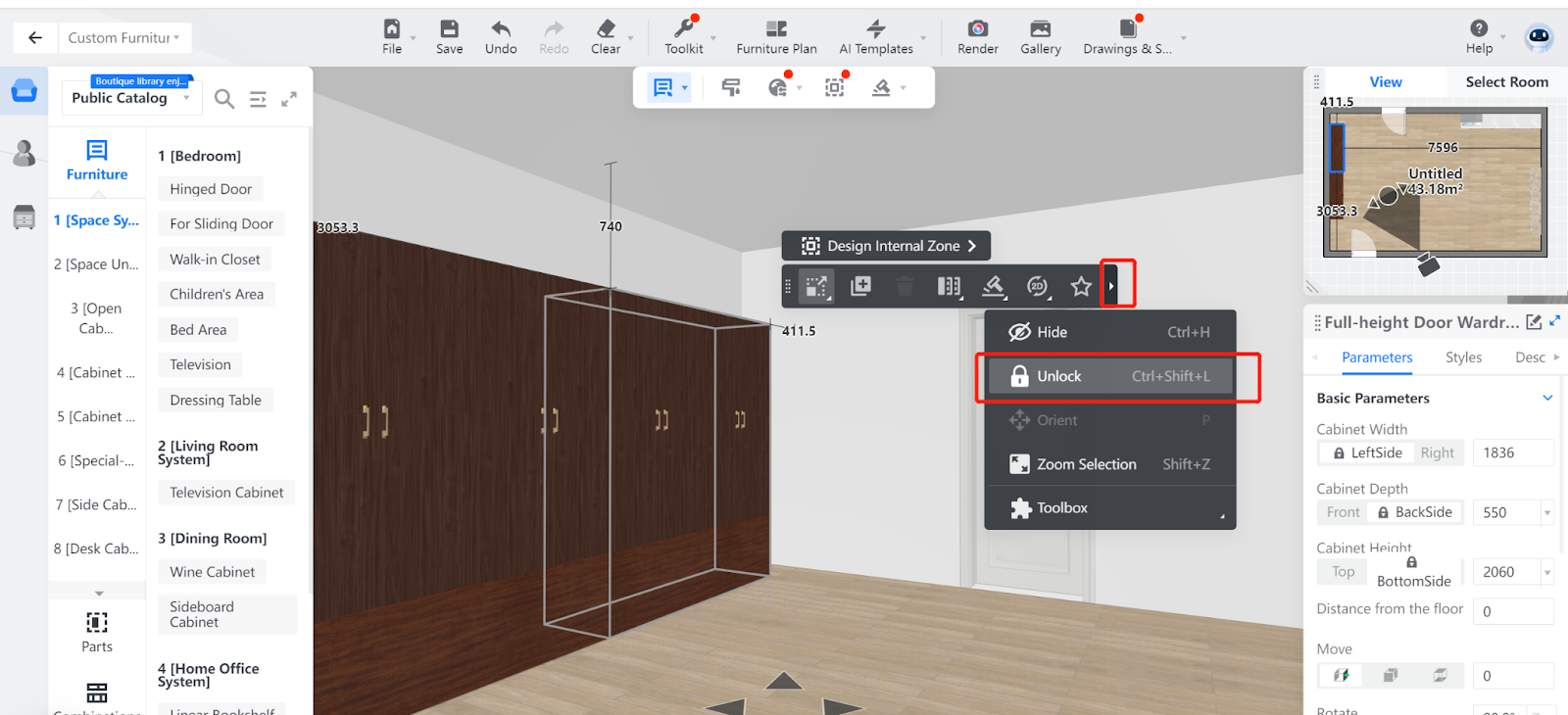Click the Cabinet Width value field
Image resolution: width=1568 pixels, height=715 pixels.
[x=1511, y=453]
